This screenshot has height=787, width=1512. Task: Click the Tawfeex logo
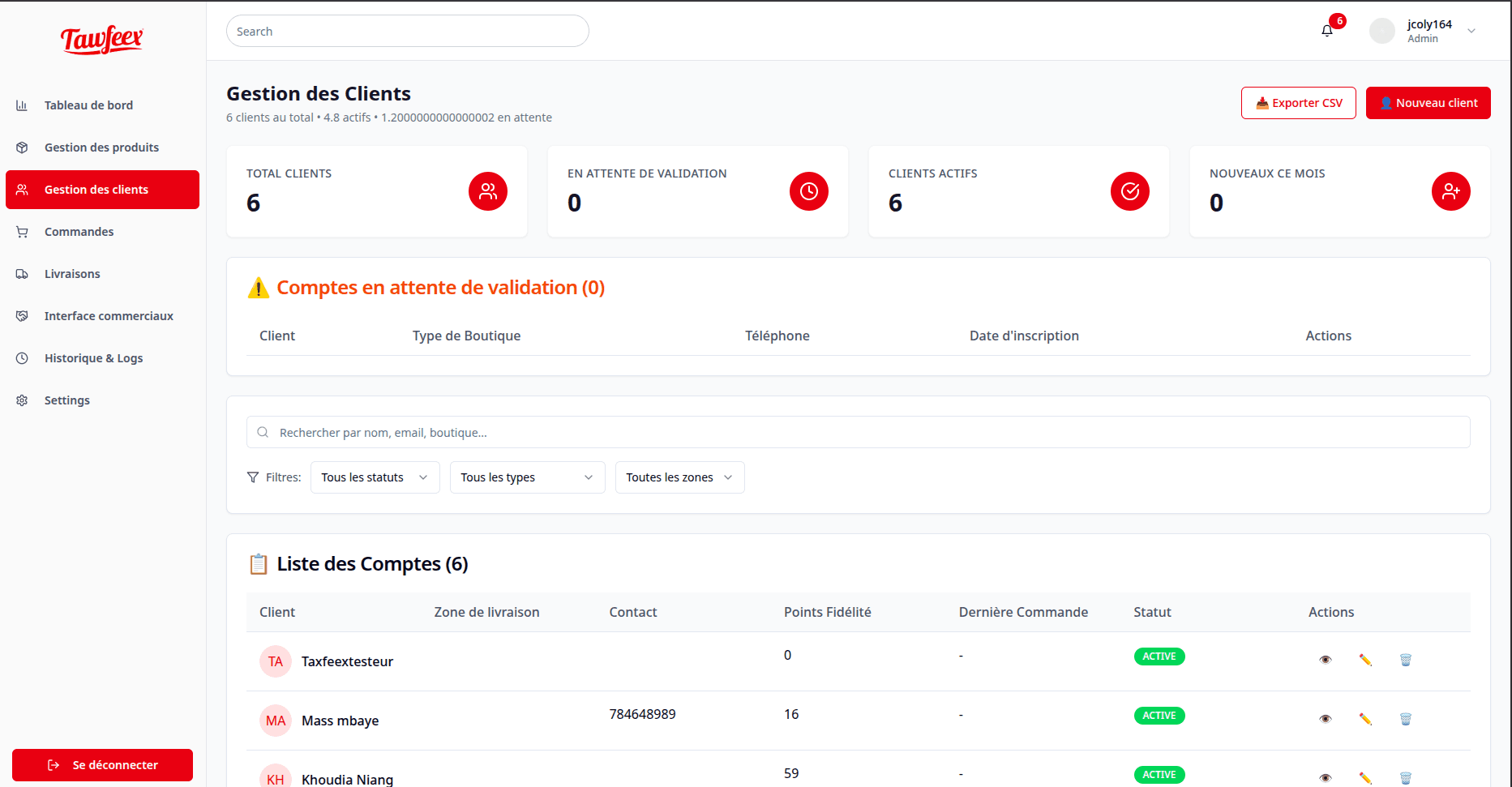pyautogui.click(x=102, y=39)
